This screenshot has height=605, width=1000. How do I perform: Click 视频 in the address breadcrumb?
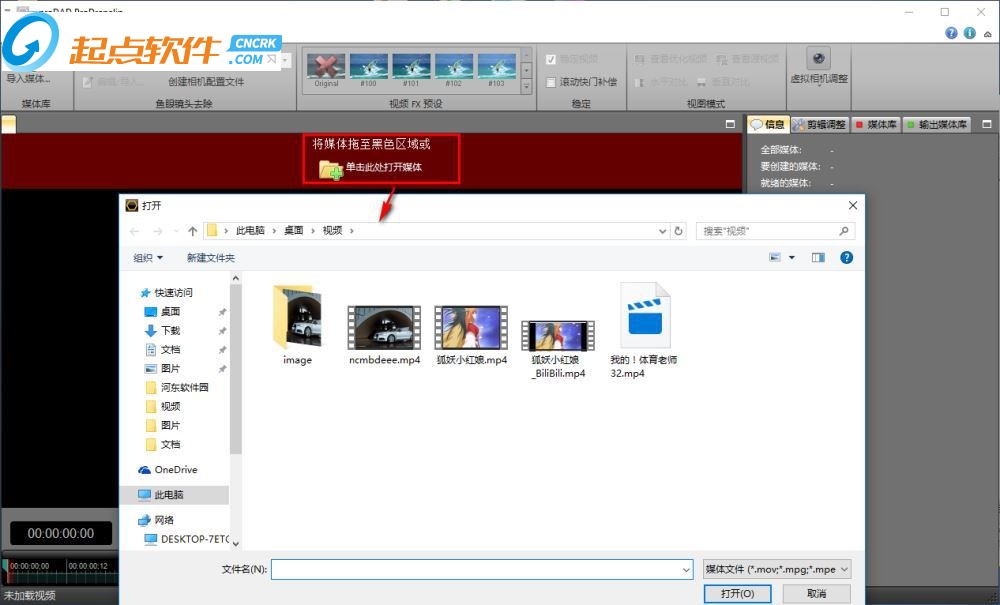click(332, 230)
